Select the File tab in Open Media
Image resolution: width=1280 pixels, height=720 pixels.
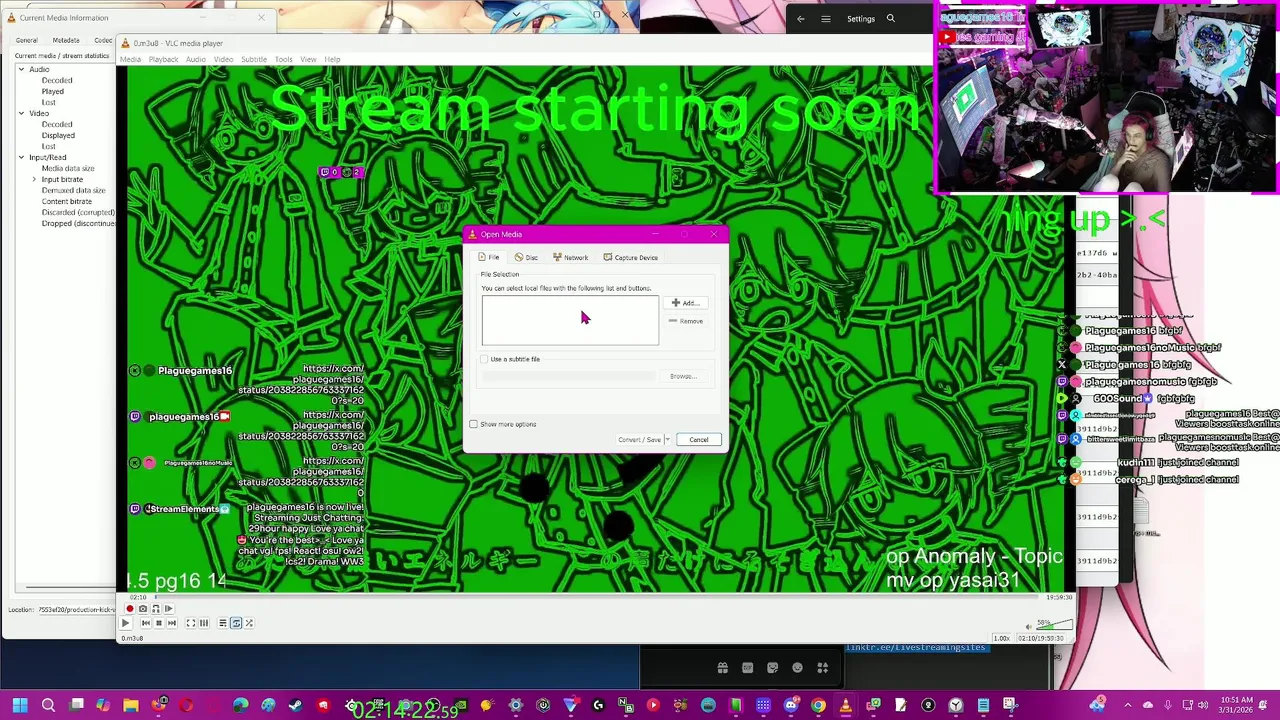(x=489, y=257)
